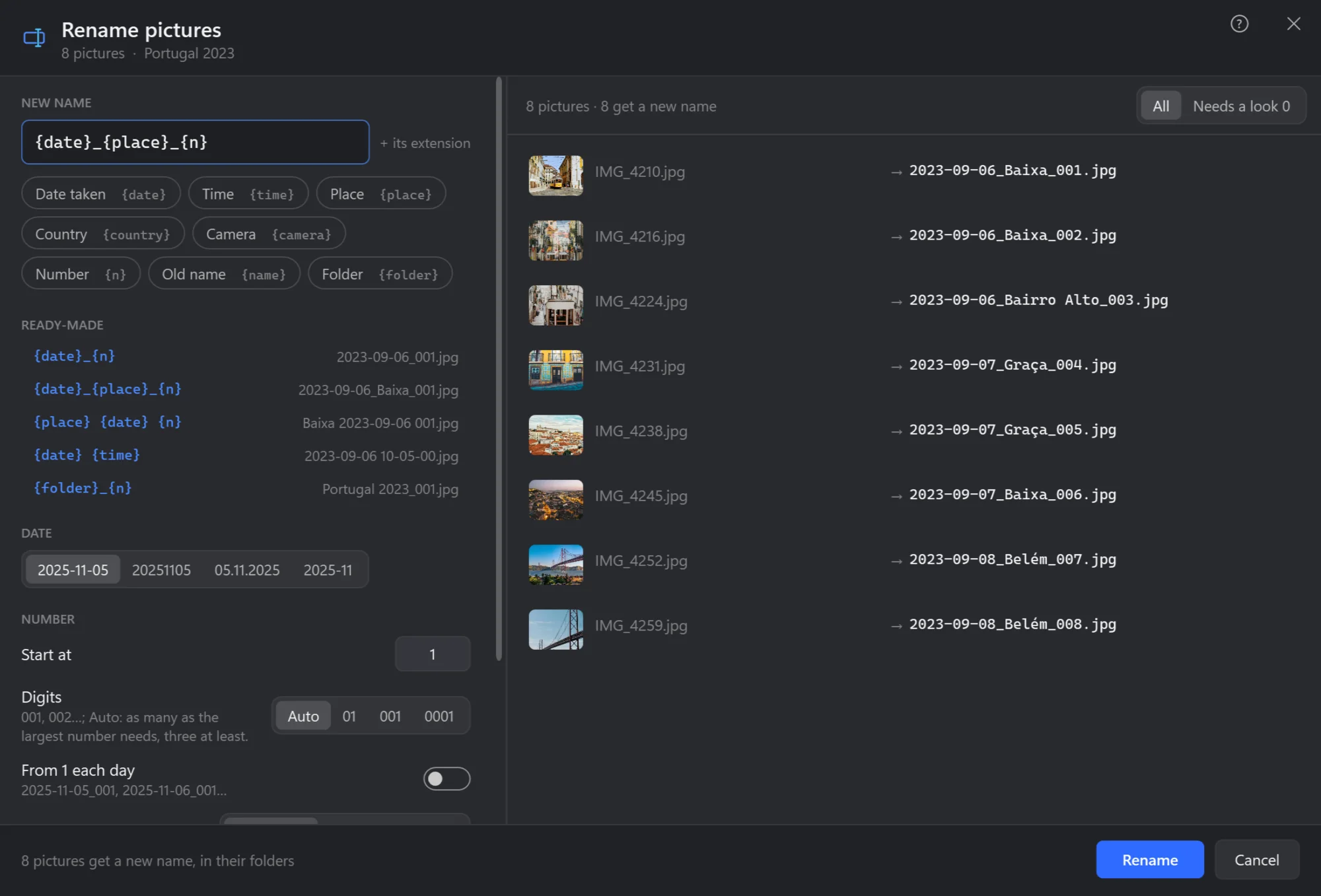Enable From 1 each day switch
Image resolution: width=1321 pixels, height=896 pixels.
(446, 778)
